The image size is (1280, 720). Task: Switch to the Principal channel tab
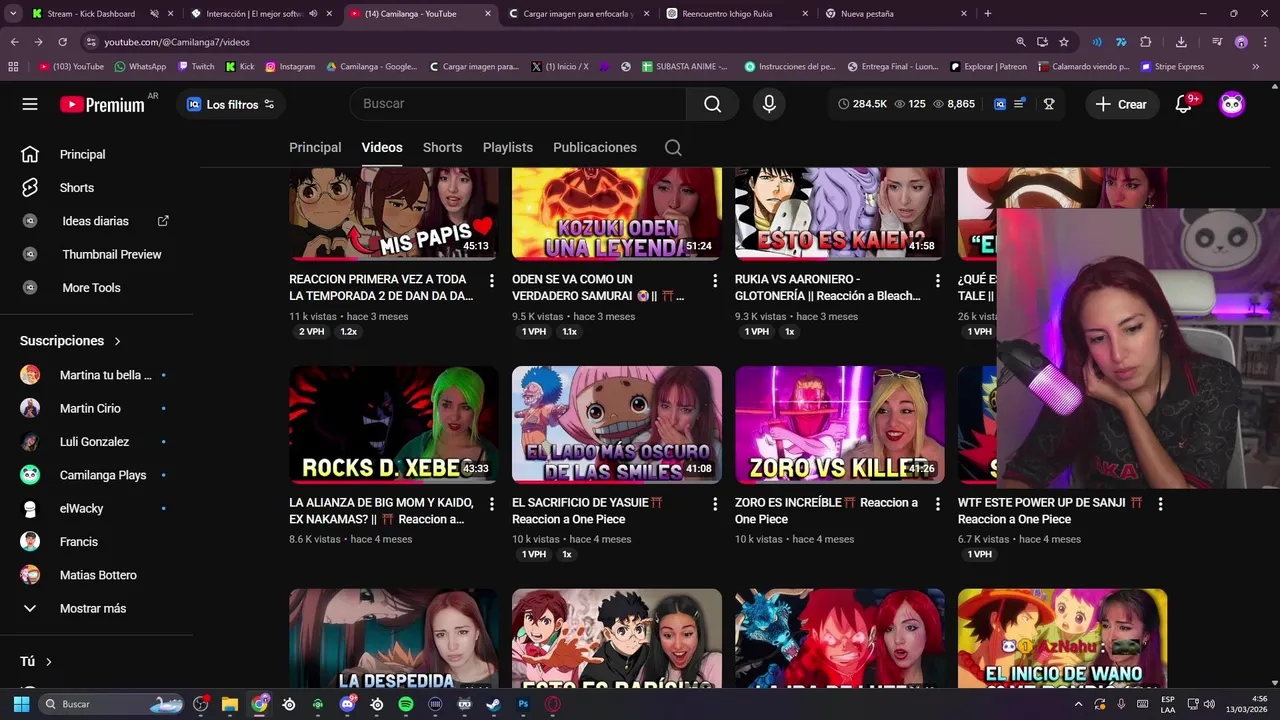[x=315, y=147]
